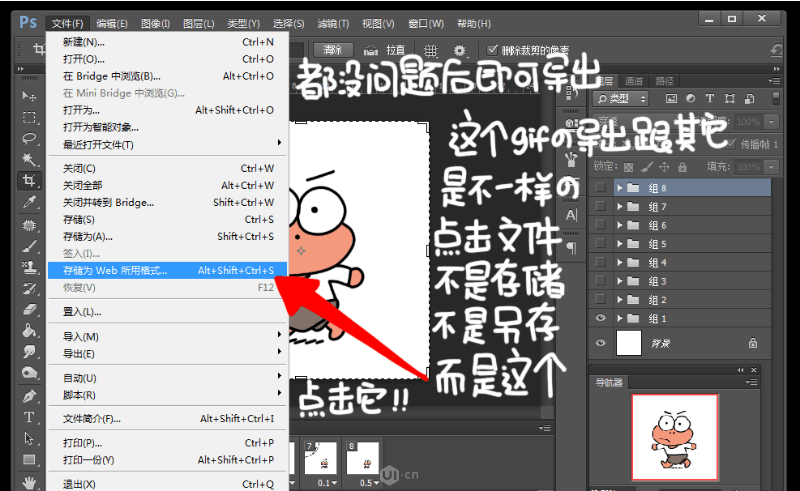This screenshot has height=491, width=800.
Task: Click the text layer filter icon
Action: pos(709,98)
